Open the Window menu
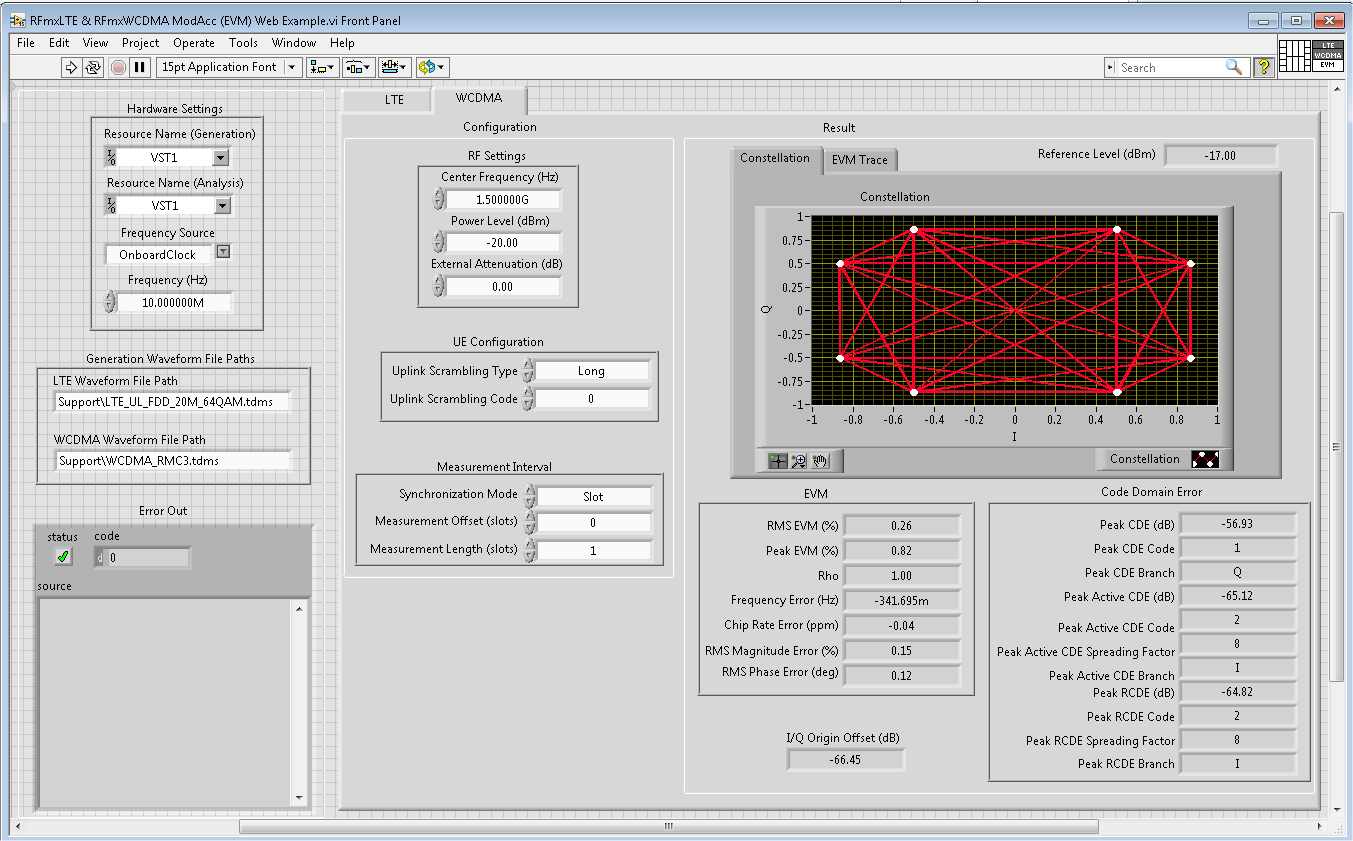Screen dimensions: 1353x841 [294, 43]
